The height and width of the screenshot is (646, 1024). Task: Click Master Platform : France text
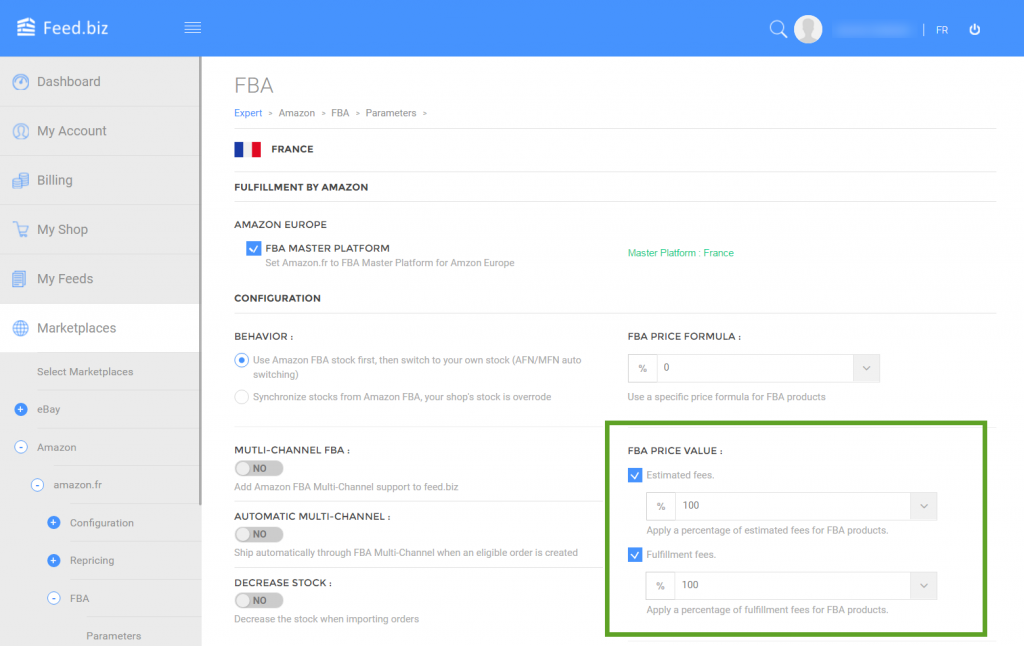[680, 253]
